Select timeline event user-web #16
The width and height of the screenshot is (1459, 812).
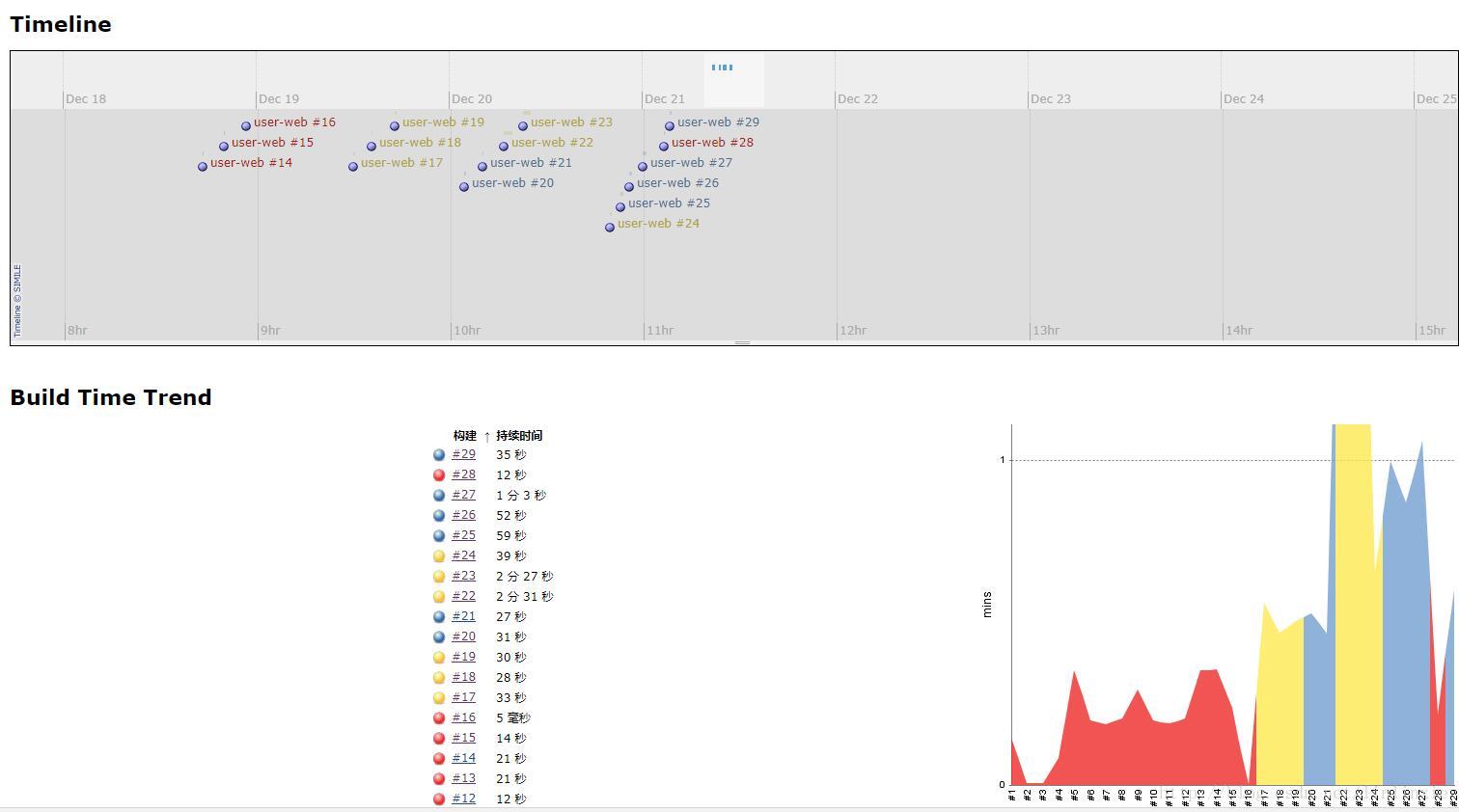pos(294,122)
